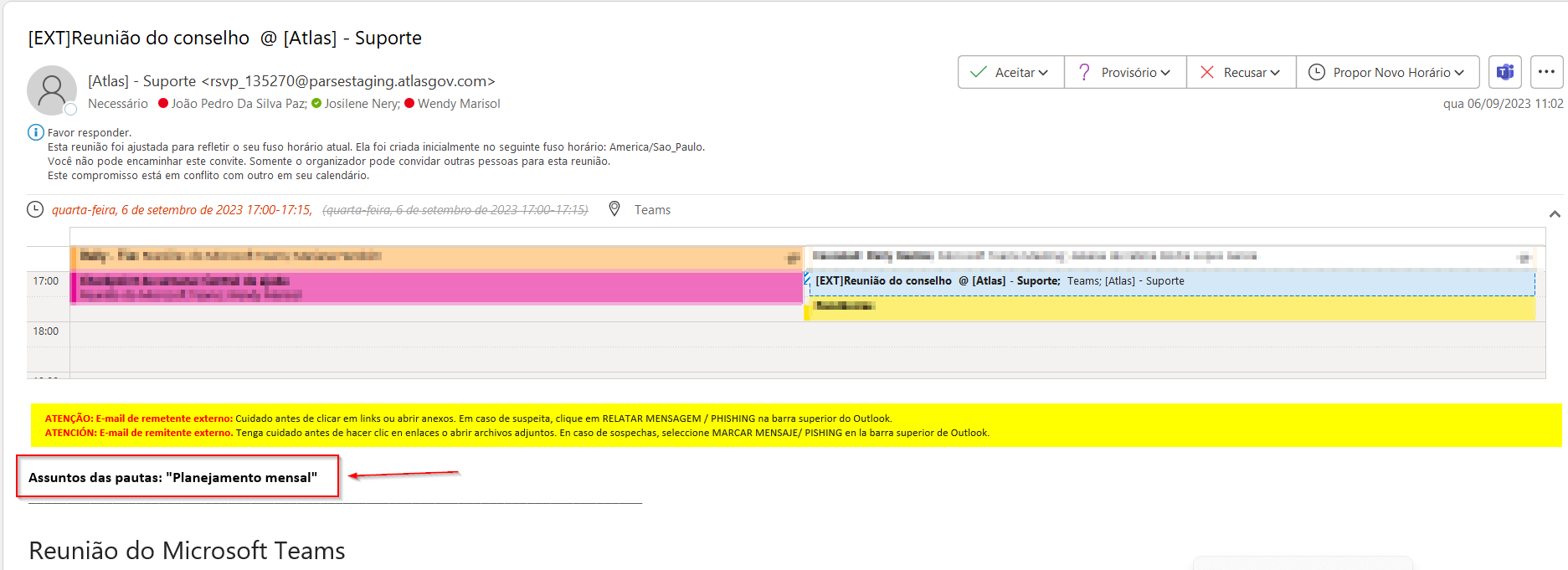Click the email subject title
This screenshot has width=1568, height=570.
tap(225, 38)
